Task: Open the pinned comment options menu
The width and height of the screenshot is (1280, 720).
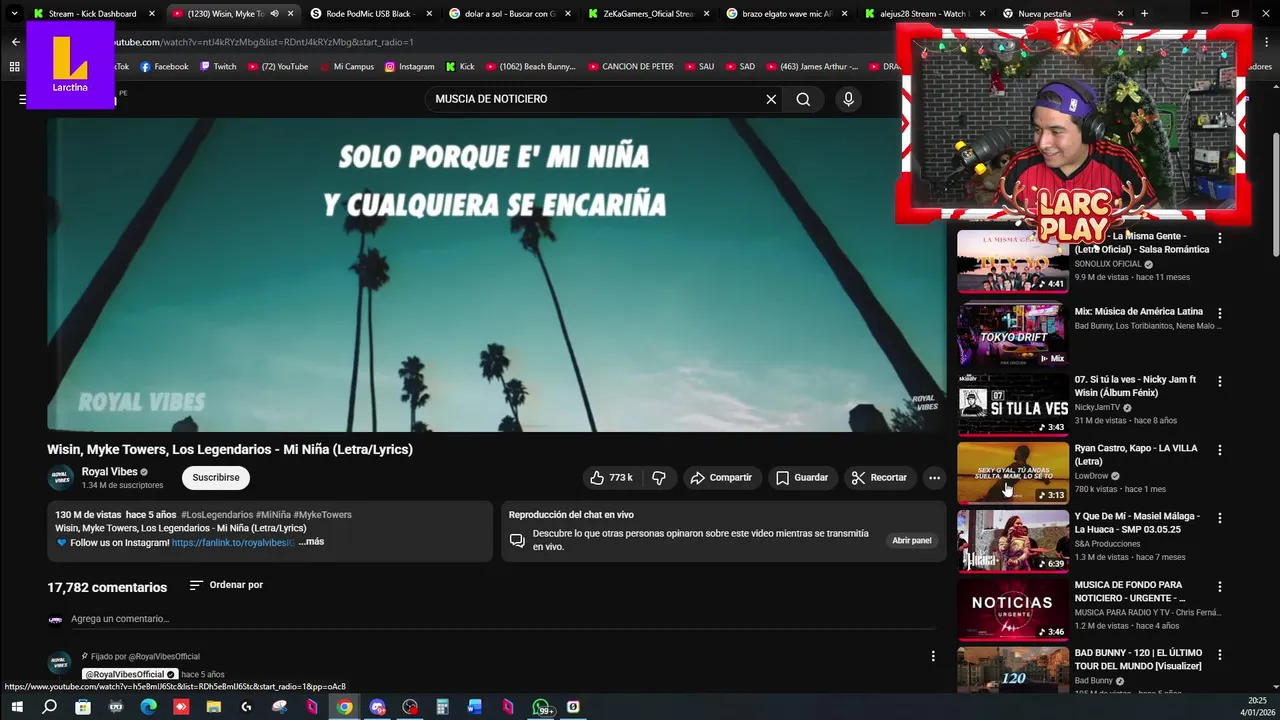Action: pyautogui.click(x=933, y=656)
